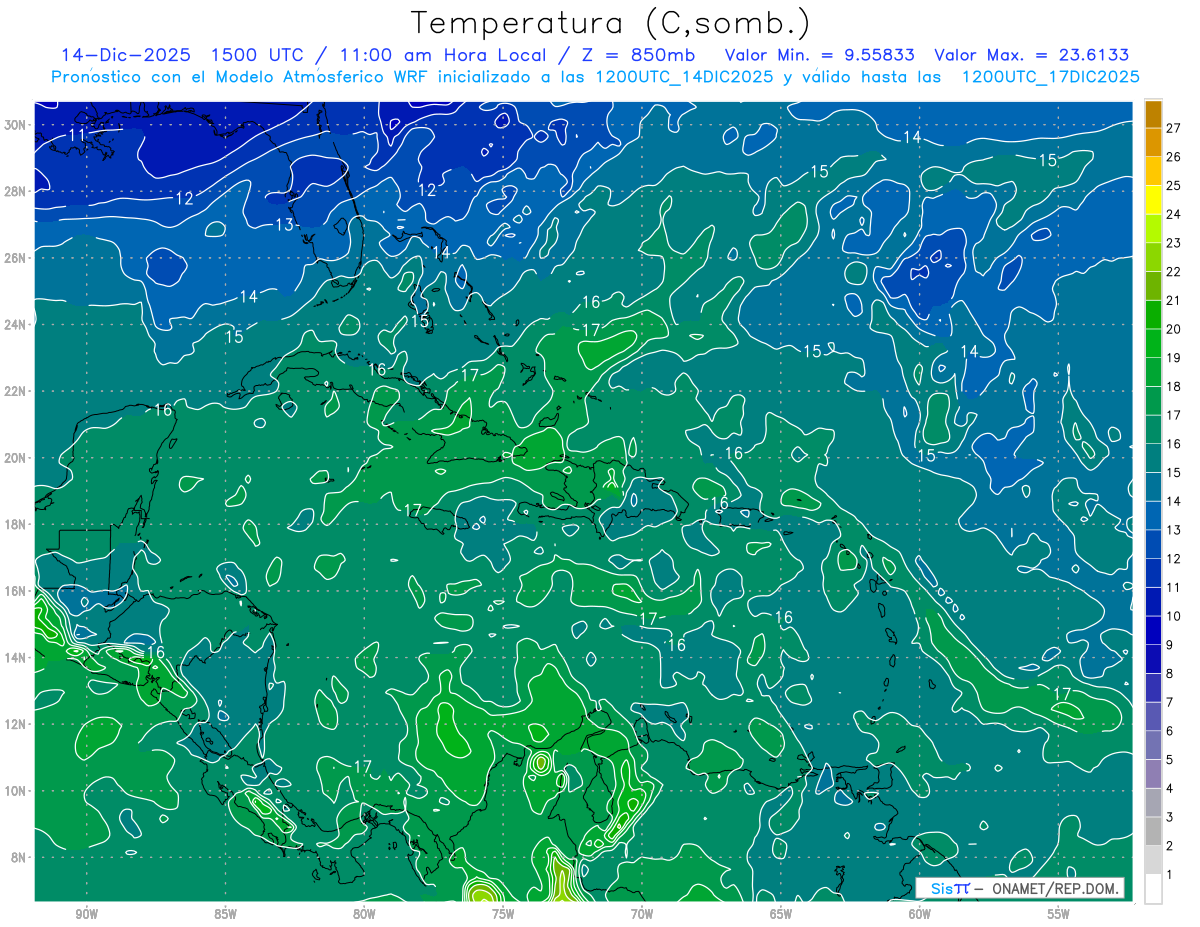This screenshot has height=927, width=1200.
Task: Click color scale tick label '1'
Action: (1171, 875)
